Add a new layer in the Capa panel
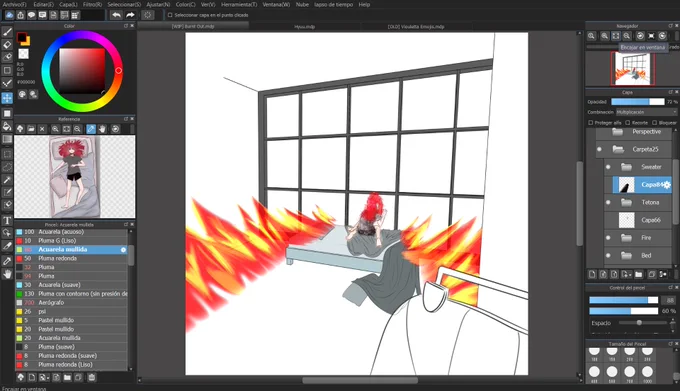This screenshot has width=680, height=391. coord(592,274)
